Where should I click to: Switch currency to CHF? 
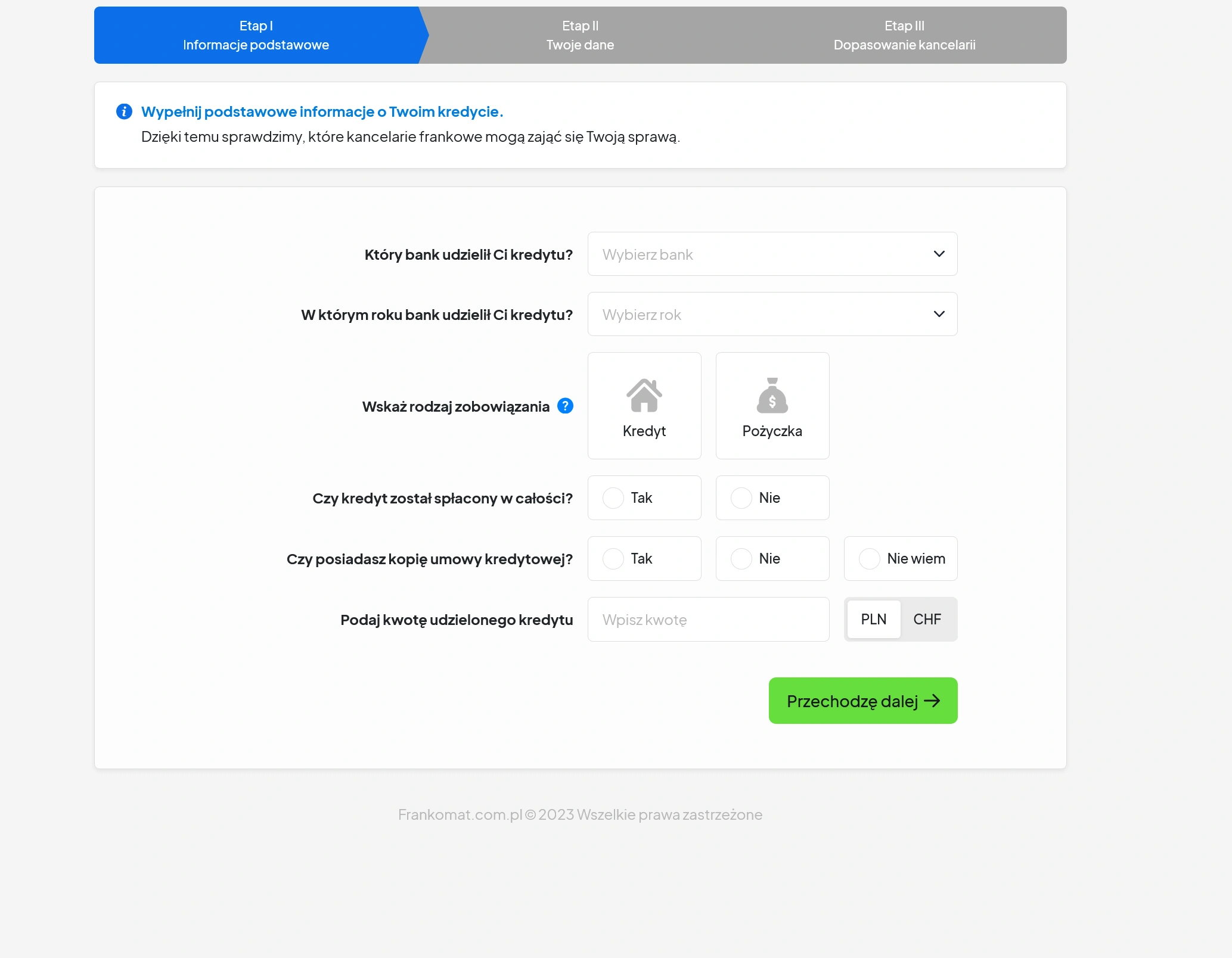(927, 619)
